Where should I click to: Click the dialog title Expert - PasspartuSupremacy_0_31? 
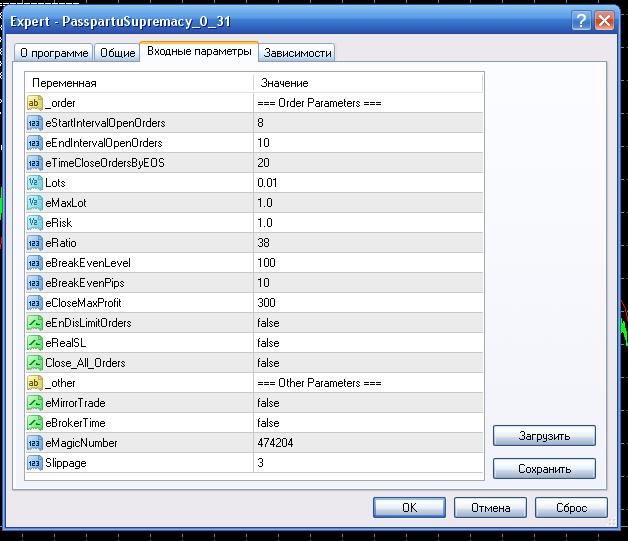(x=121, y=21)
